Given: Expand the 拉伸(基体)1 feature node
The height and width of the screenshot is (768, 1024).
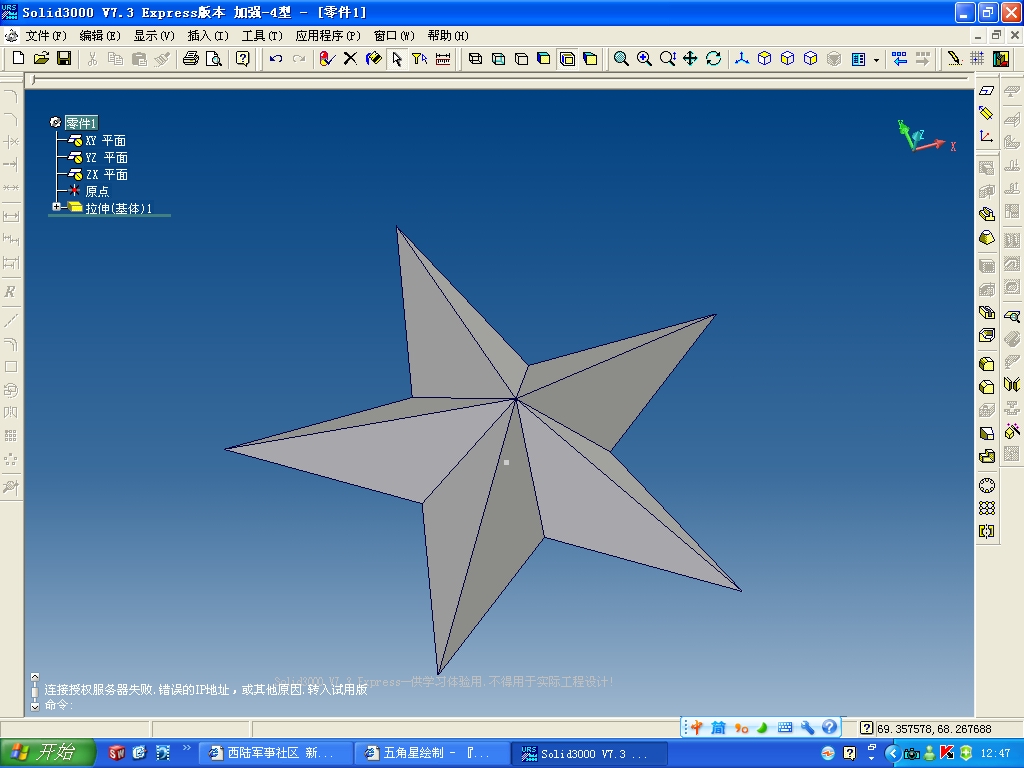Looking at the screenshot, I should [56, 206].
